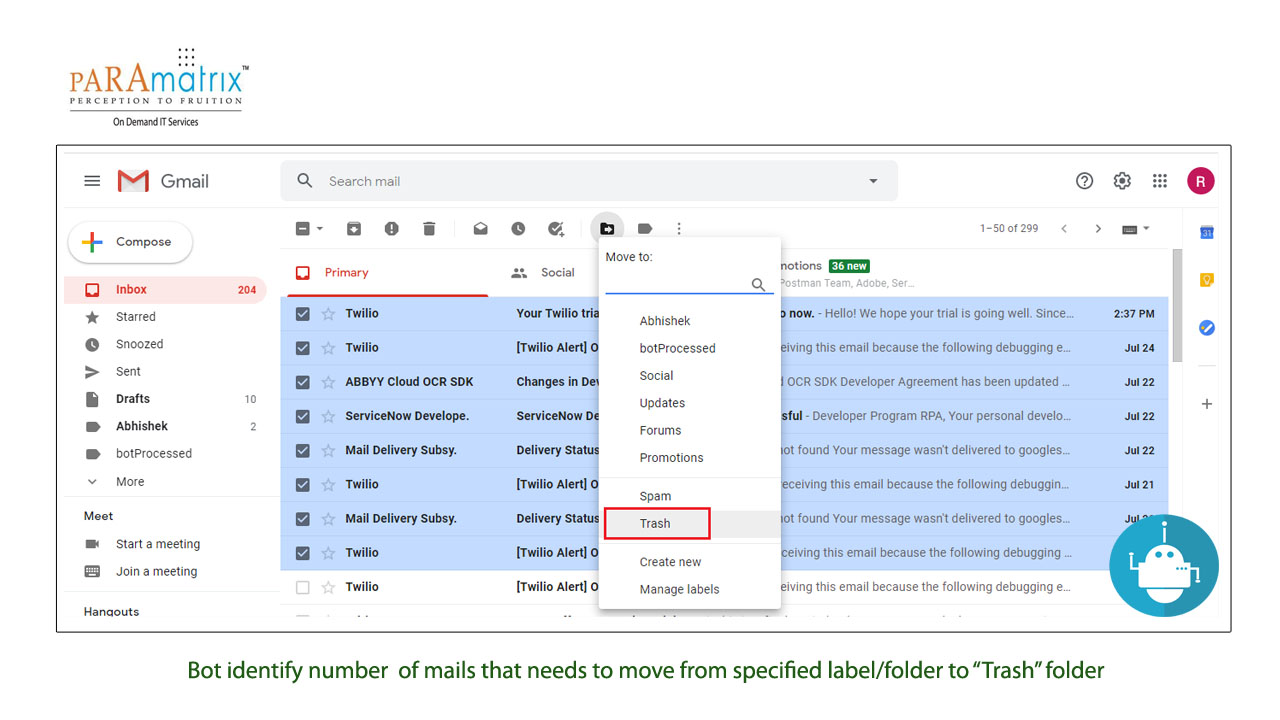
Task: Star the 2:37 PM Twilio mail
Action: point(328,314)
